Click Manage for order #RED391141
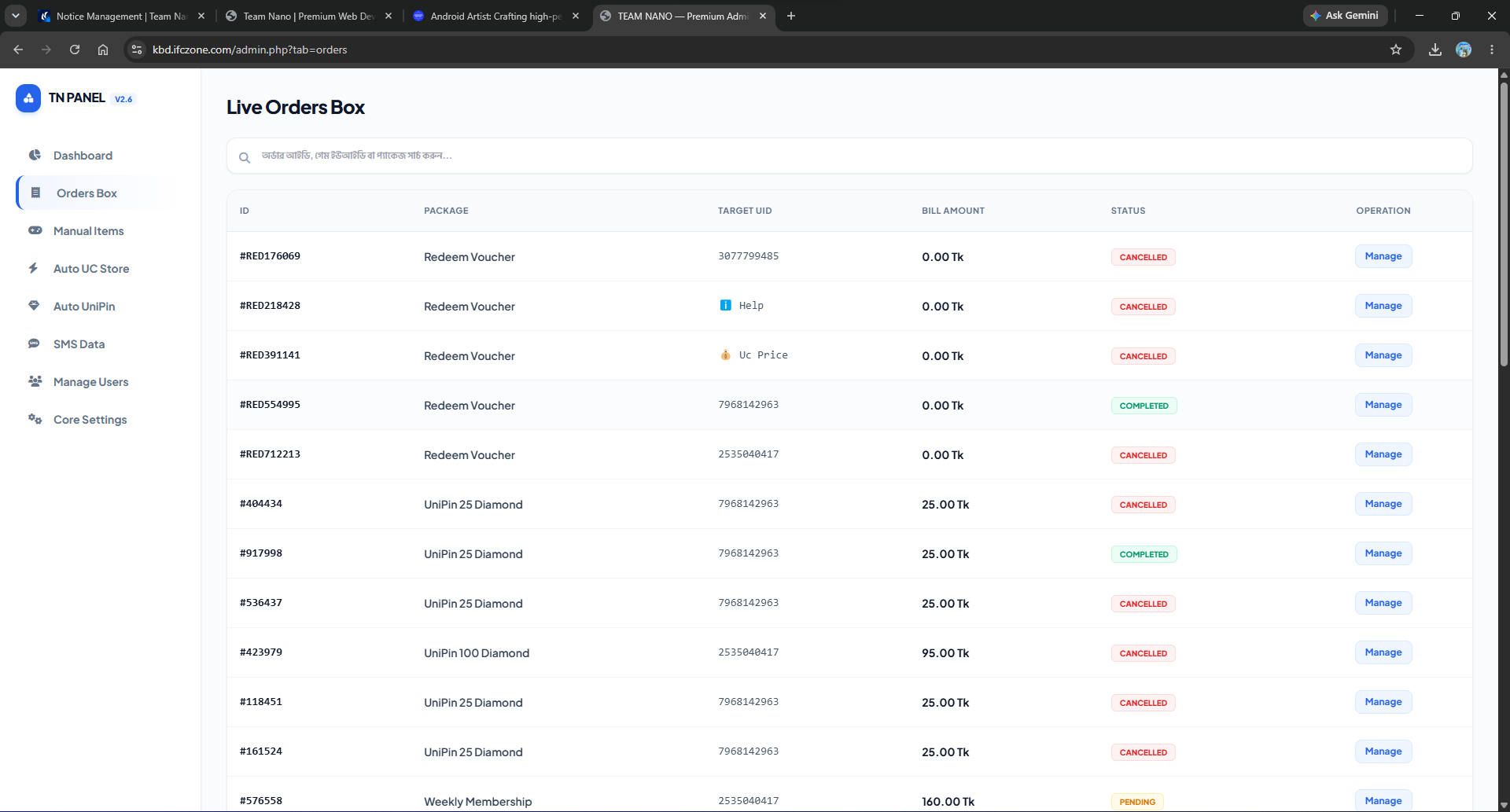Image resolution: width=1510 pixels, height=812 pixels. [x=1383, y=355]
